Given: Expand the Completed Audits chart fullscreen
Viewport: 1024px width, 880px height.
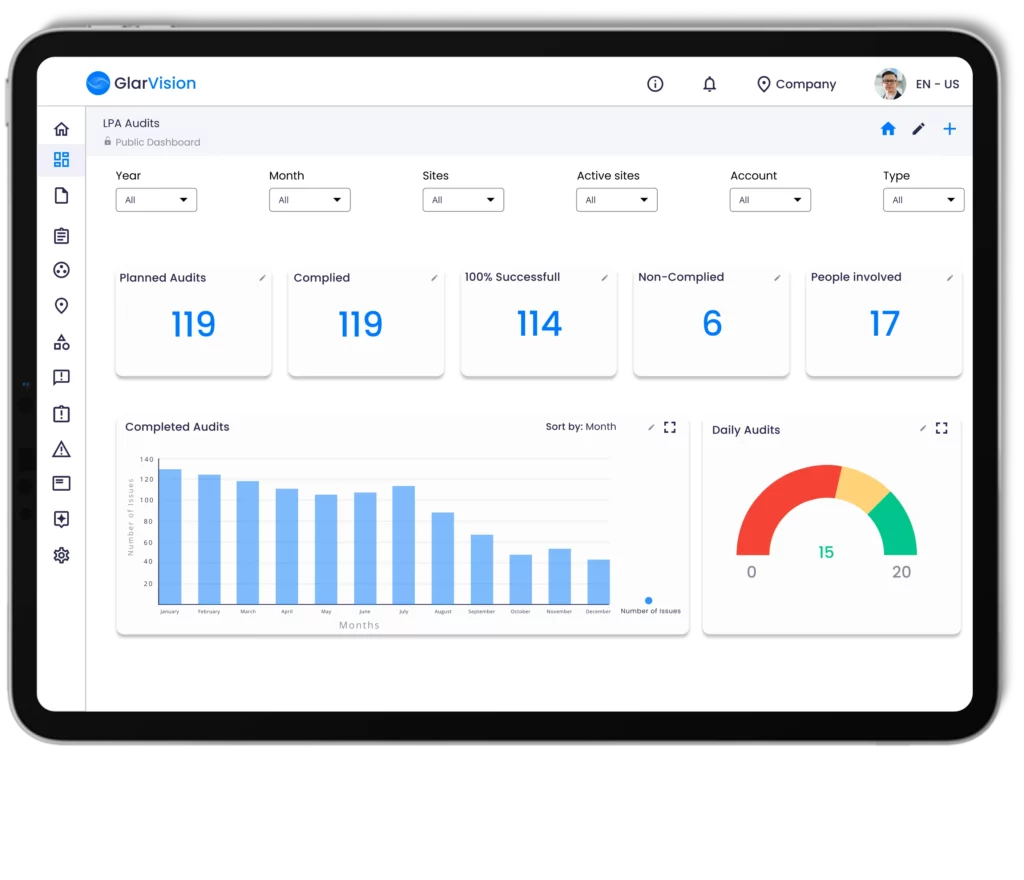Looking at the screenshot, I should [x=670, y=427].
